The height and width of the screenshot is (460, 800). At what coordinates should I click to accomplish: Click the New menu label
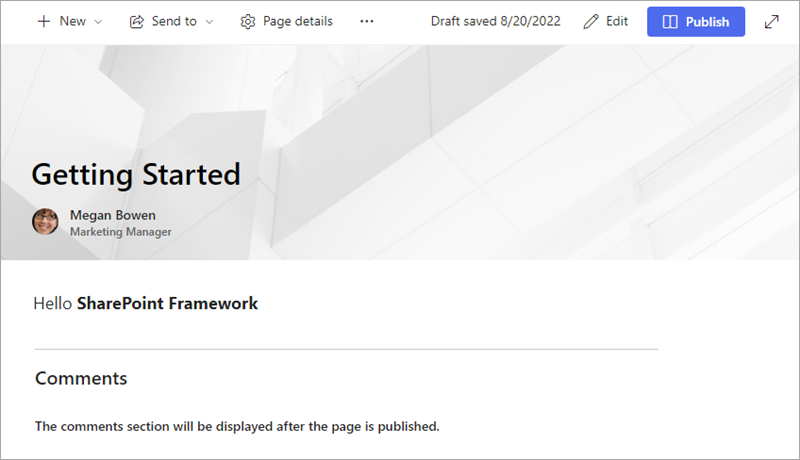pos(72,21)
